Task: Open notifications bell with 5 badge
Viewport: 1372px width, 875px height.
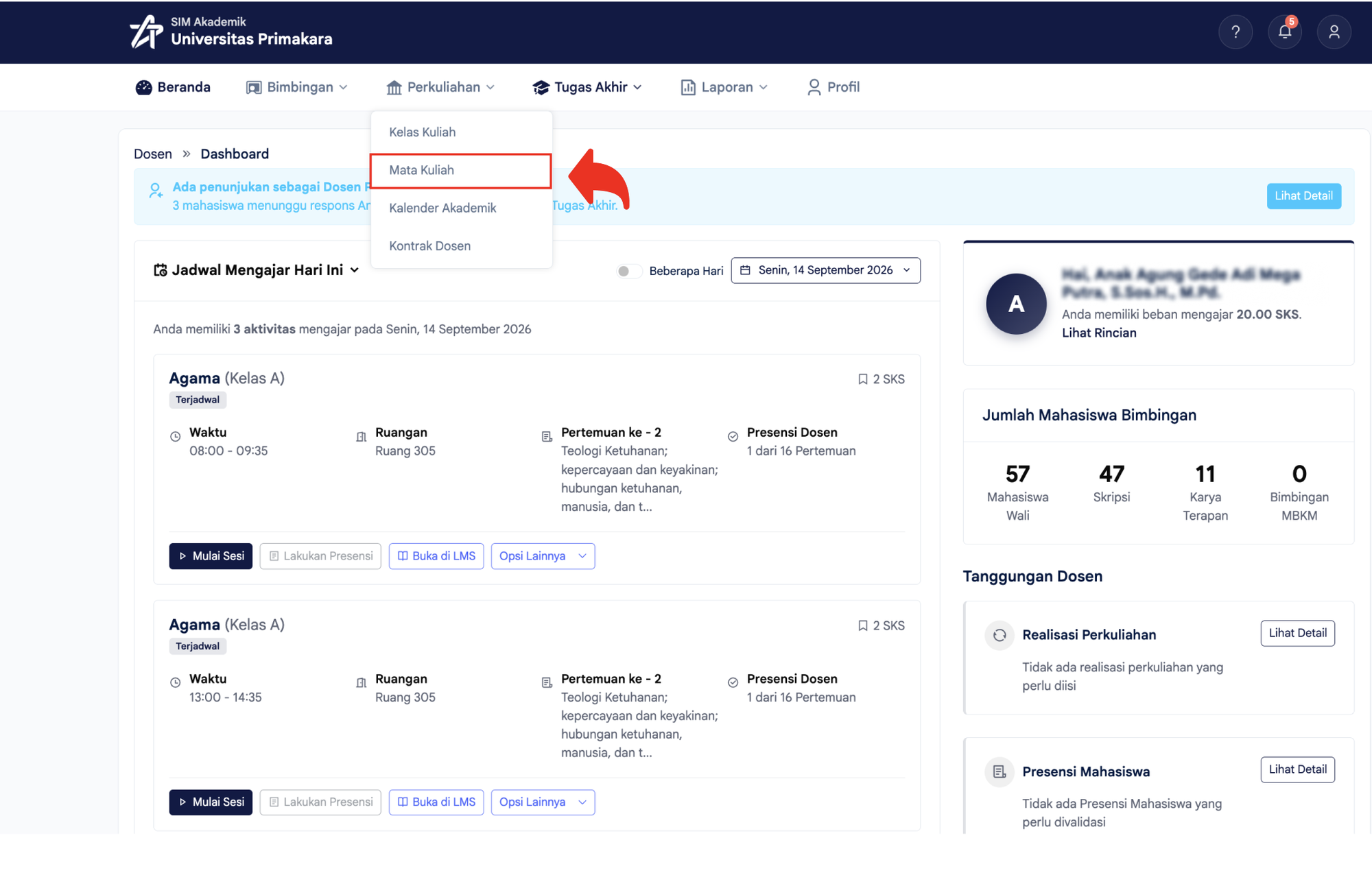Action: (1285, 32)
